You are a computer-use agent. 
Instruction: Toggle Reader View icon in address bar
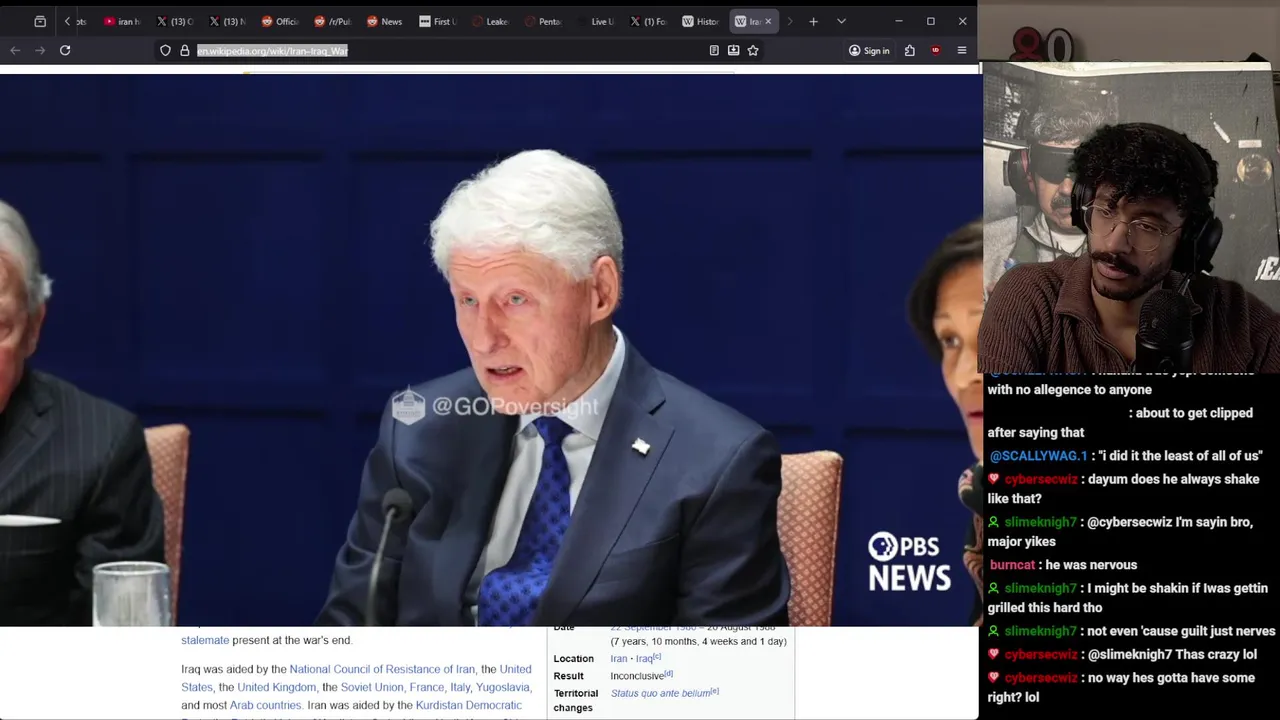pos(714,50)
